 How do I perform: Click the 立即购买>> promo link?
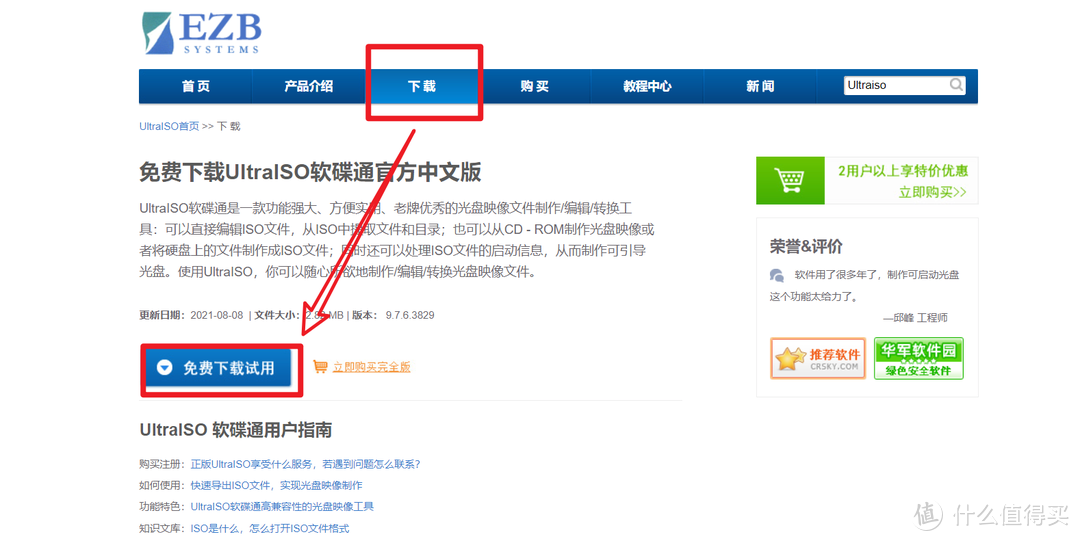[933, 192]
